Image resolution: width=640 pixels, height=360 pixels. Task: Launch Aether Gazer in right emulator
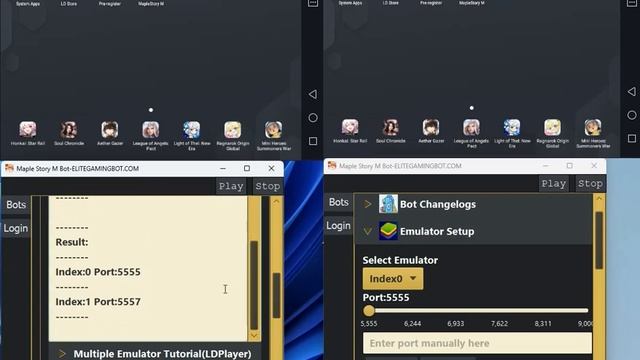pos(431,127)
